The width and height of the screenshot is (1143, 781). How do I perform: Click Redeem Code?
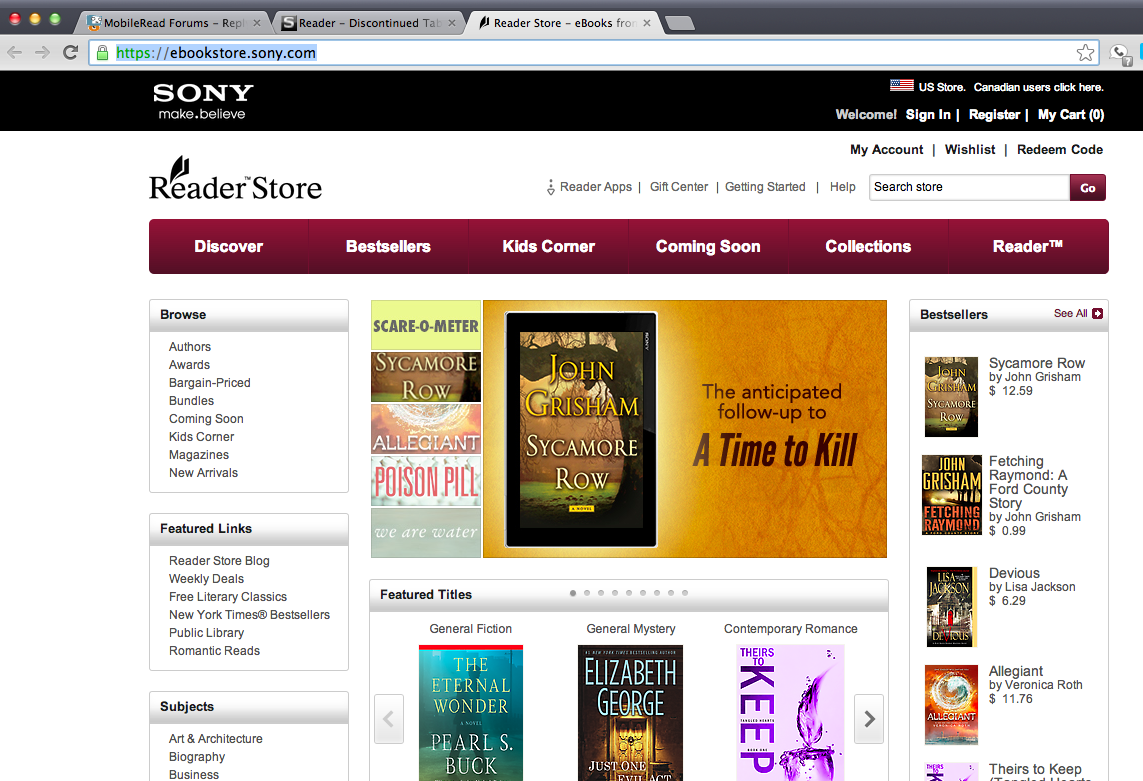tap(1060, 149)
